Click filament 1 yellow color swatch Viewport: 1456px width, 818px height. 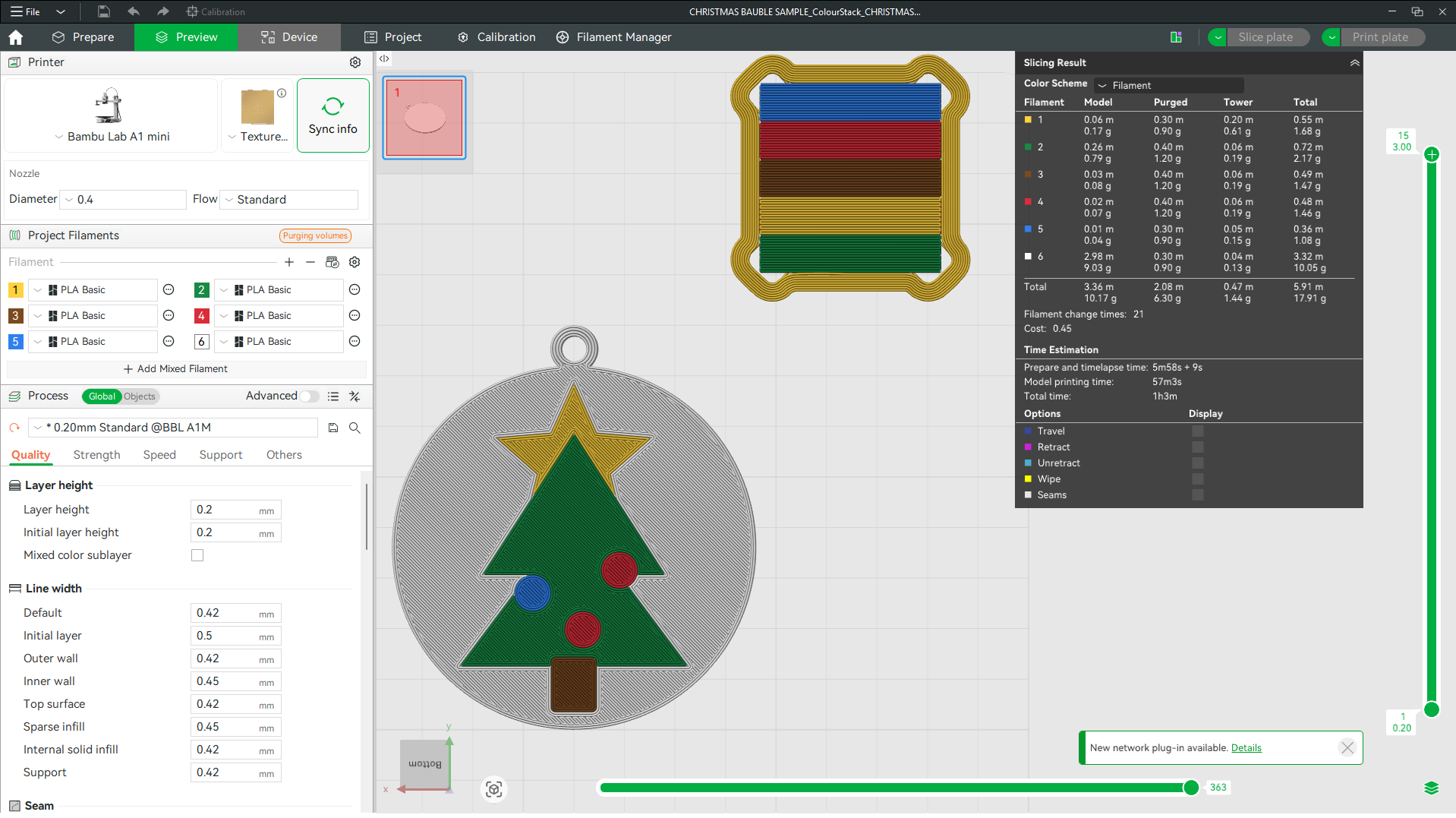click(15, 290)
